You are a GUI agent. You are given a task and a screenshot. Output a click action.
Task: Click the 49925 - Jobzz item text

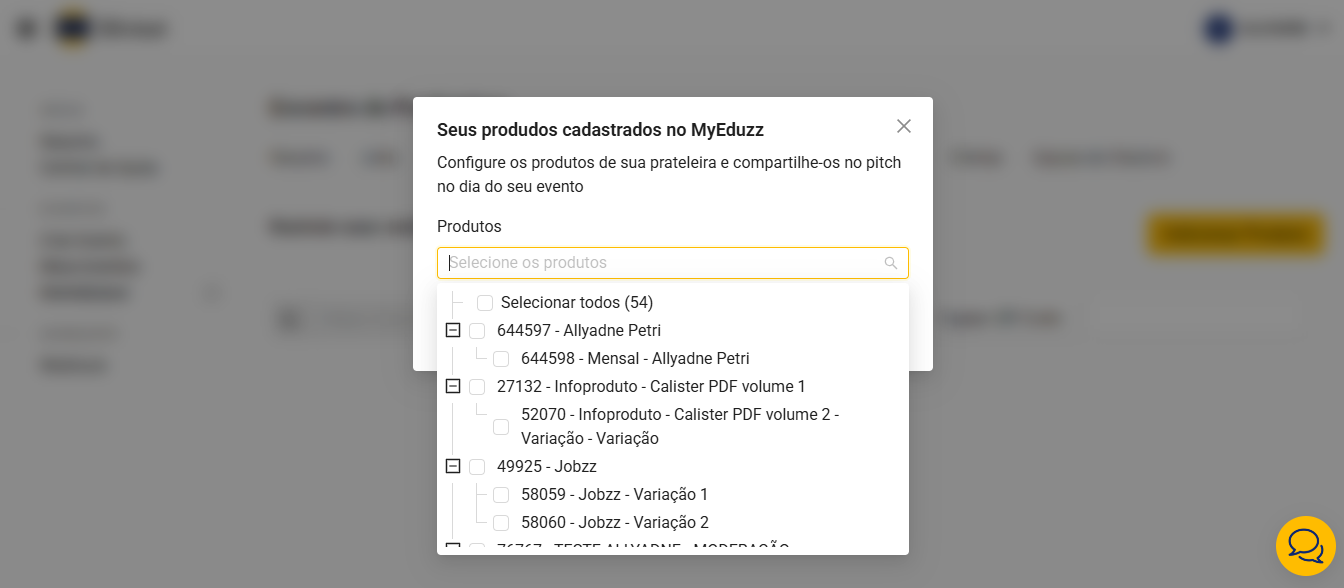pyautogui.click(x=546, y=467)
